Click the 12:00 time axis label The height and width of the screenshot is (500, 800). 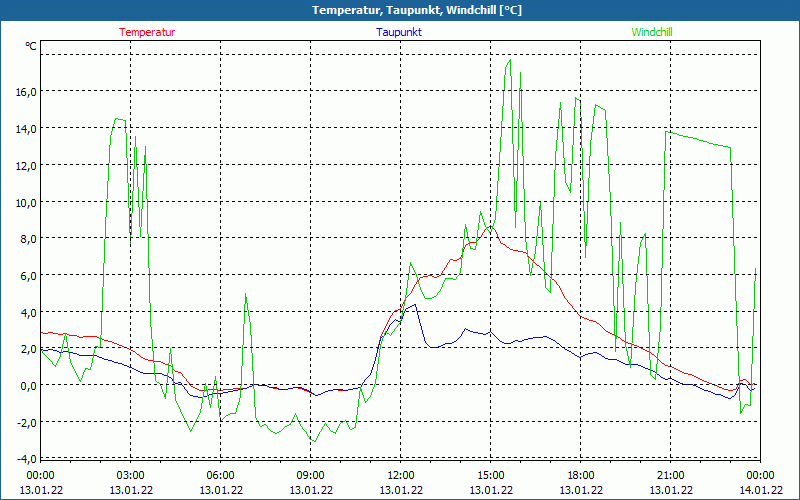point(401,475)
